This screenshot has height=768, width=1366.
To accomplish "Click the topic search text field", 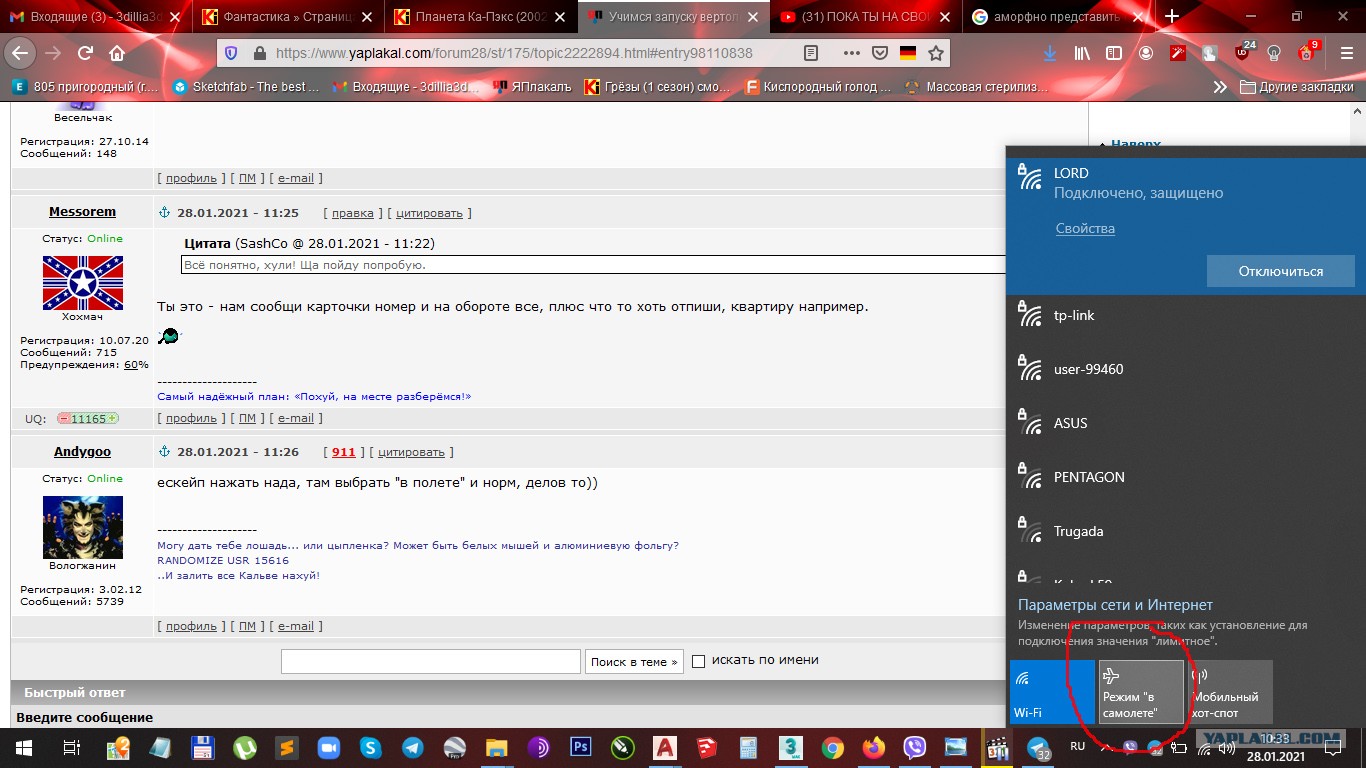I will pyautogui.click(x=431, y=661).
